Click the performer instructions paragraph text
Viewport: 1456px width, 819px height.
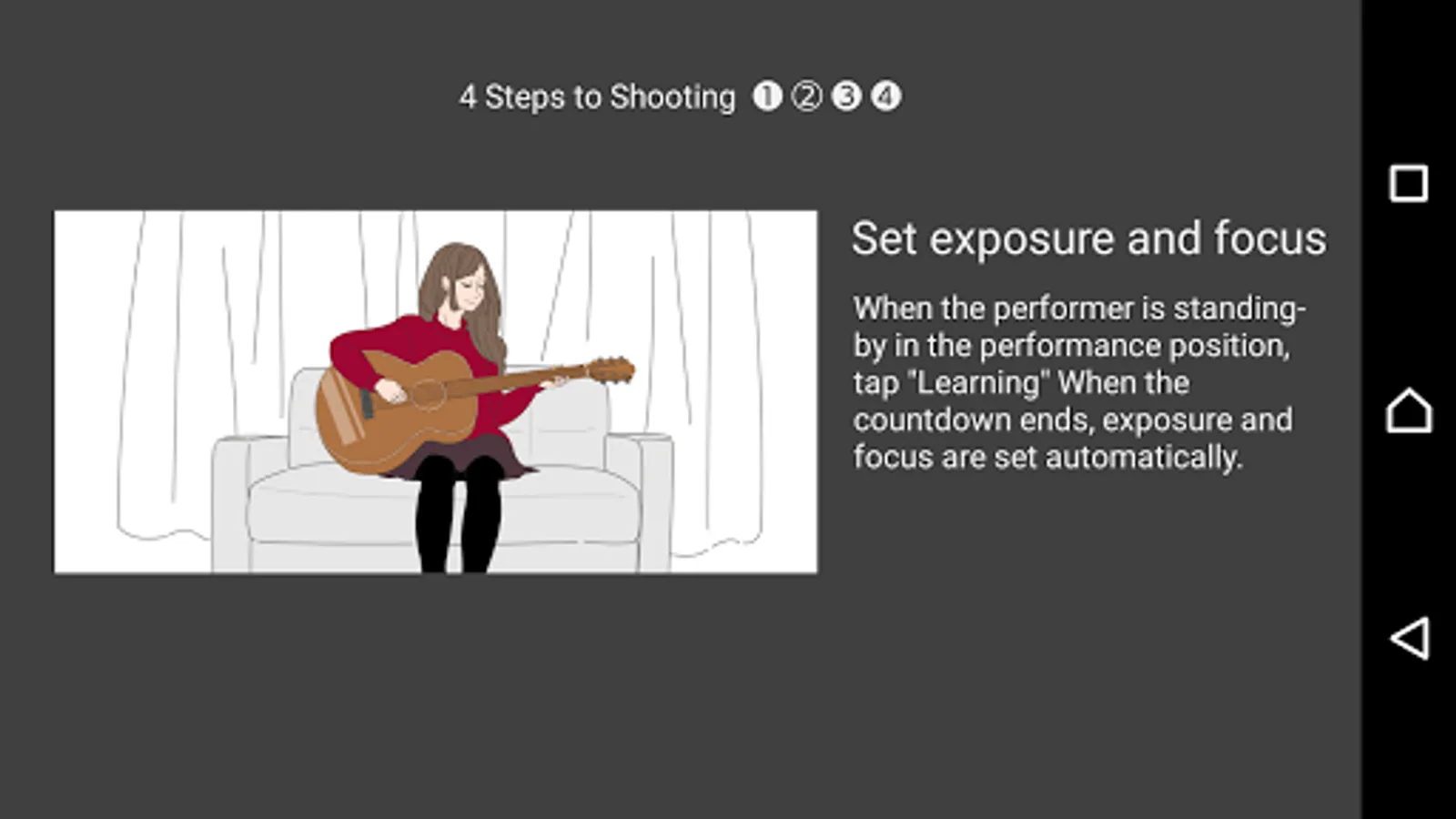point(1078,382)
